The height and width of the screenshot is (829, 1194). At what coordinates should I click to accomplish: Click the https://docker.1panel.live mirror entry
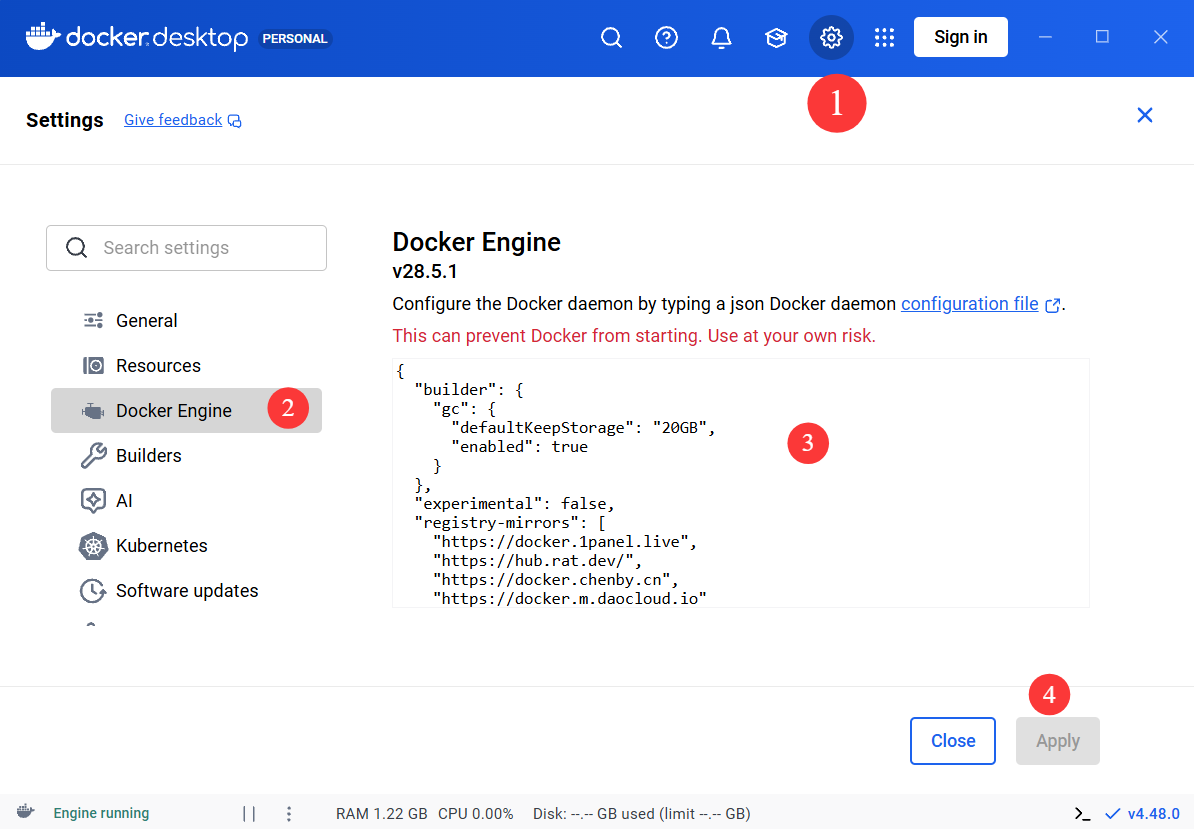click(x=564, y=542)
